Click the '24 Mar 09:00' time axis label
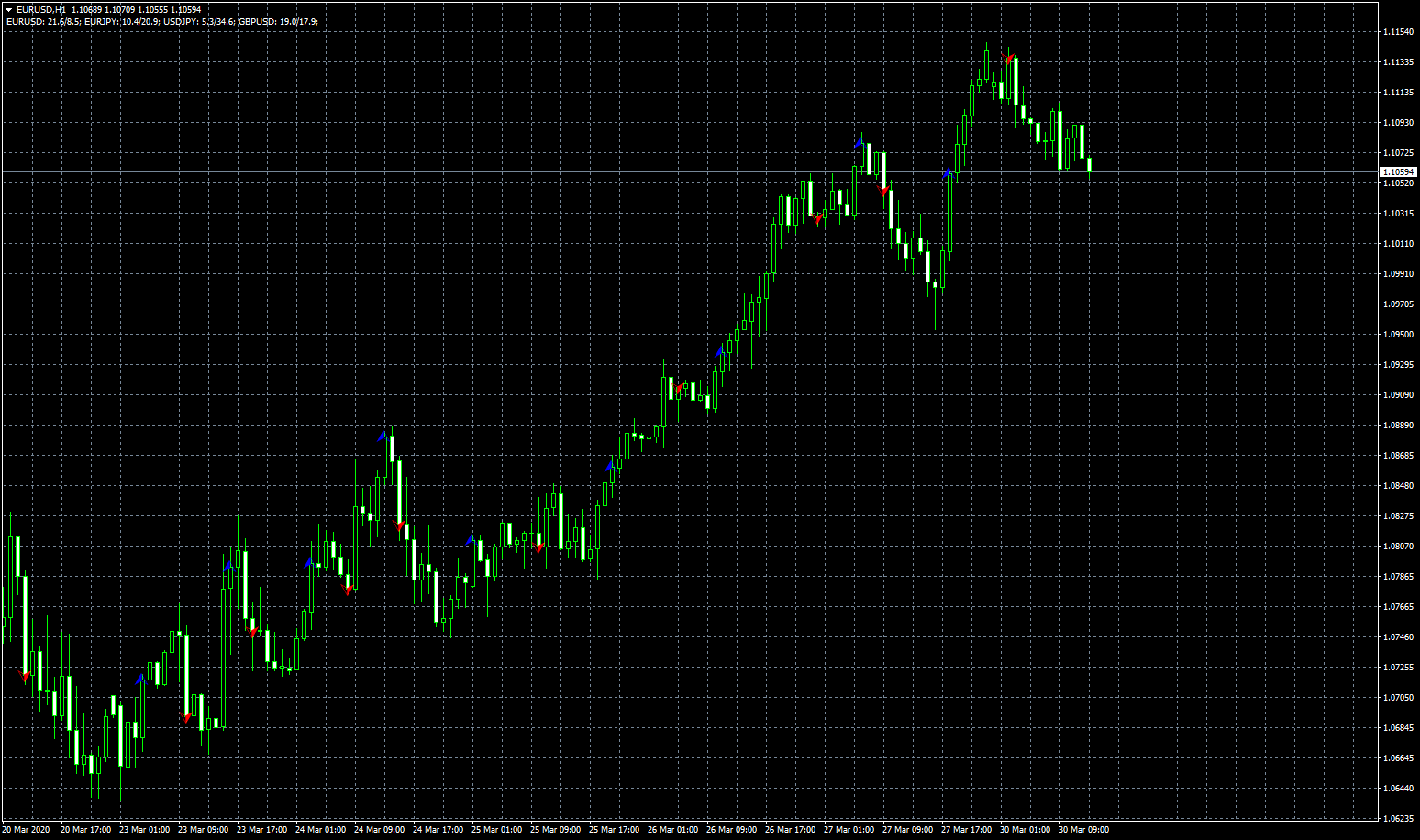Viewport: 1420px width, 840px height. pos(379,830)
